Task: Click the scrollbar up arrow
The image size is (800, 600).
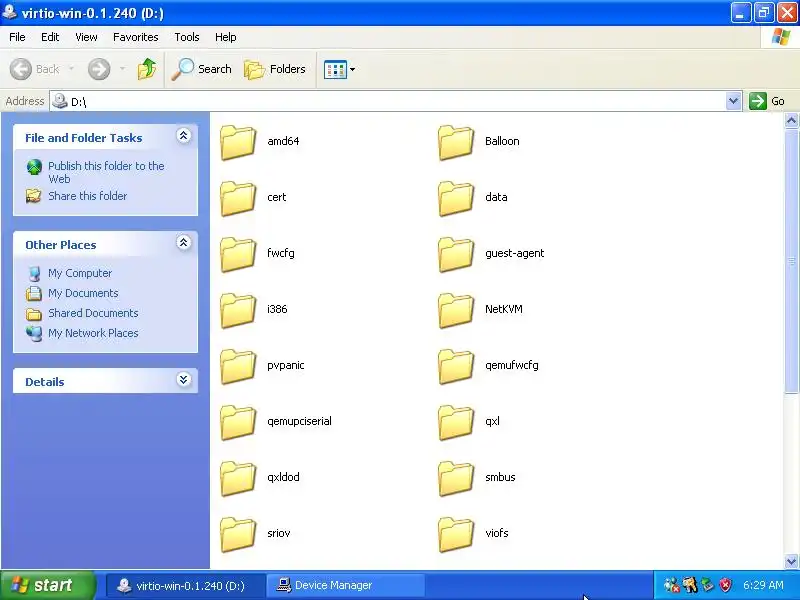Action: [791, 120]
